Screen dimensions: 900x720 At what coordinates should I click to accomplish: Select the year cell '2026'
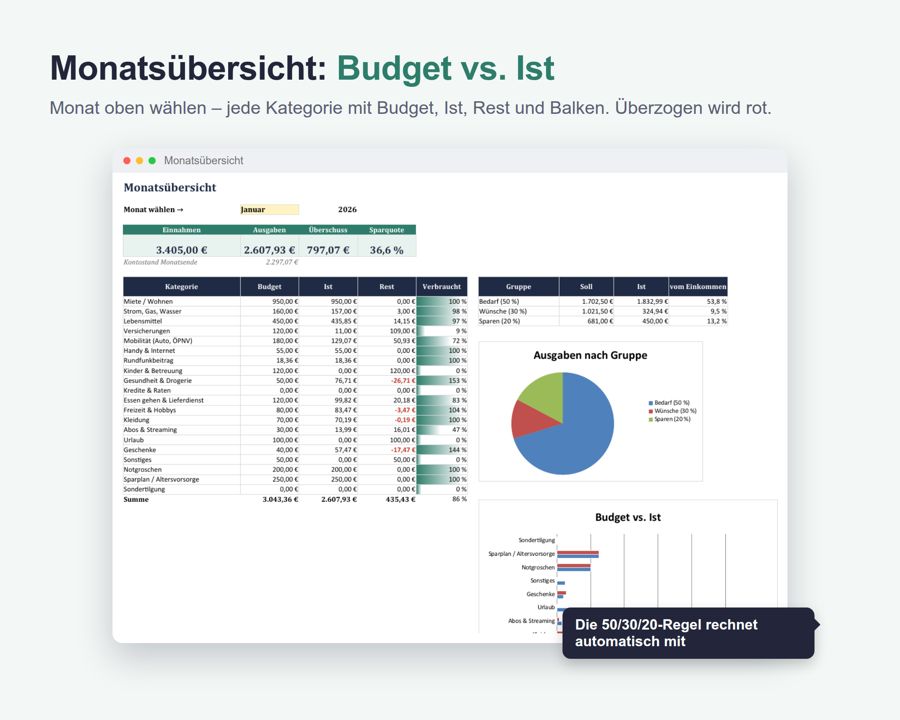pos(347,210)
